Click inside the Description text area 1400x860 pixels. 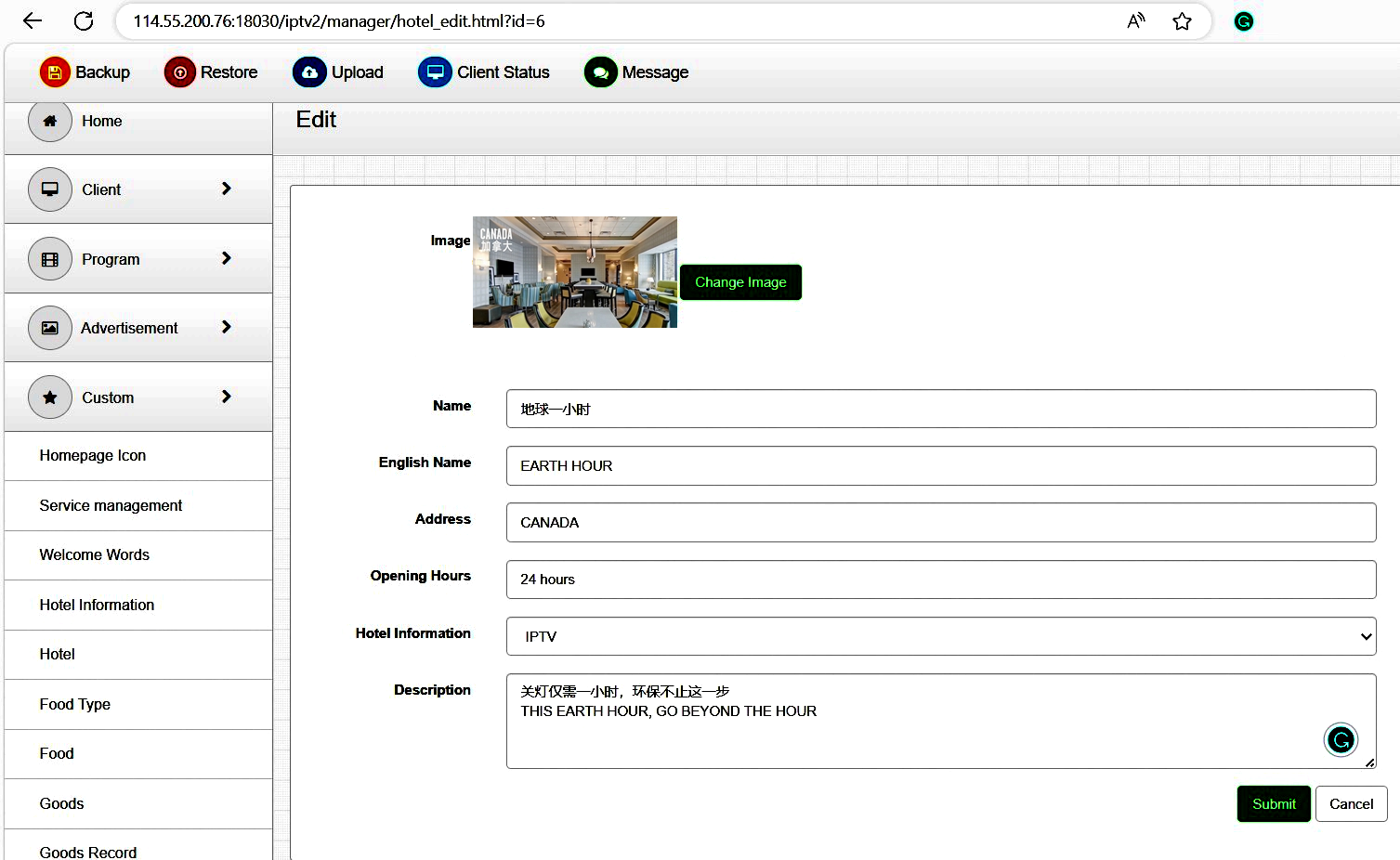click(941, 721)
